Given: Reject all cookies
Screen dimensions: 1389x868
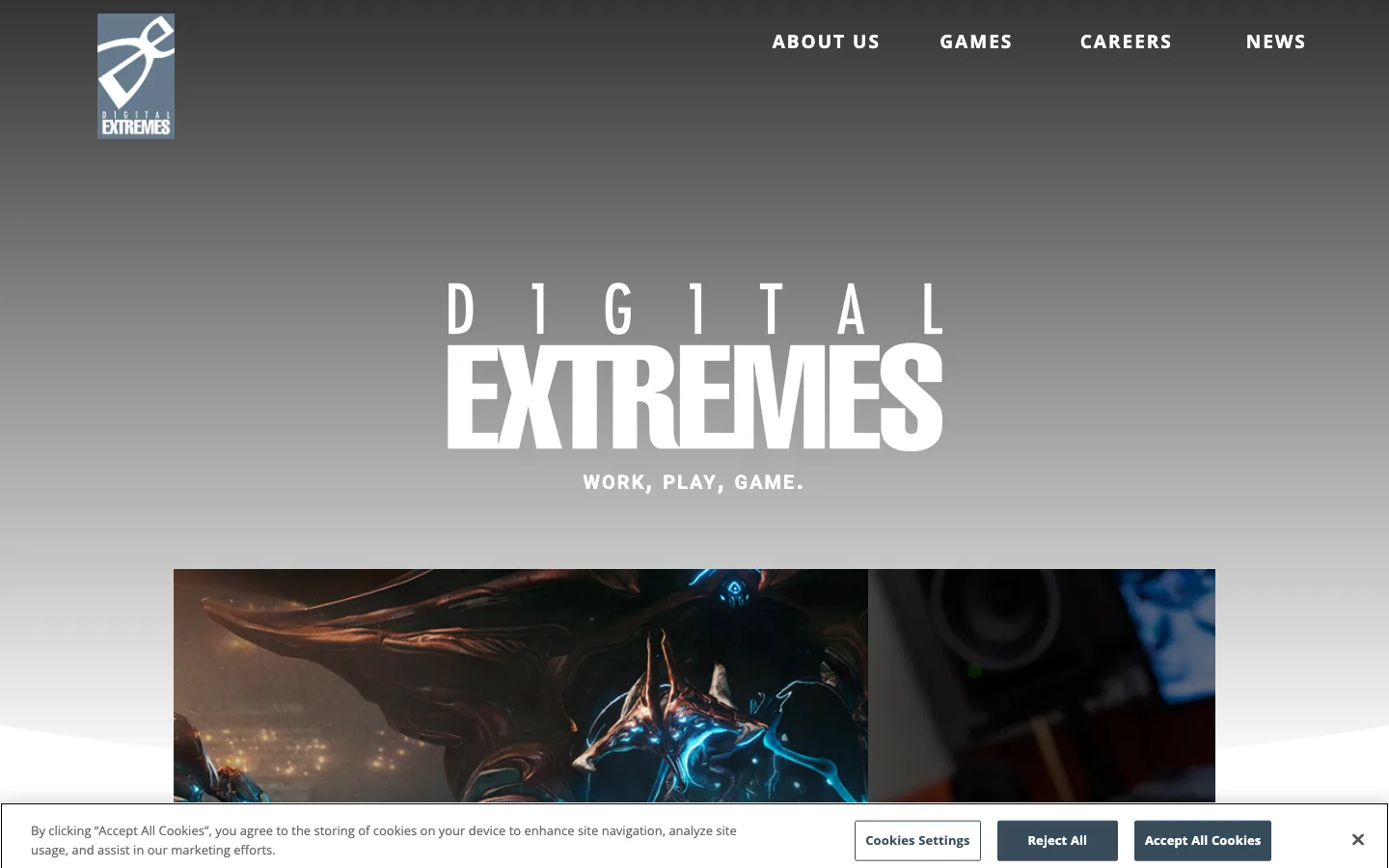Looking at the screenshot, I should coord(1057,840).
